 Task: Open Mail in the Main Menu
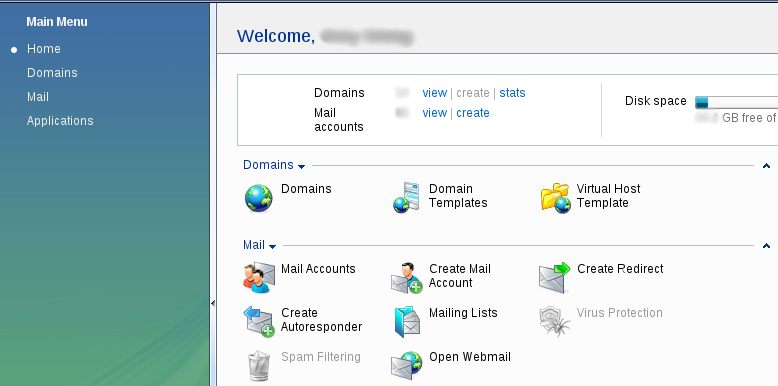tap(38, 97)
